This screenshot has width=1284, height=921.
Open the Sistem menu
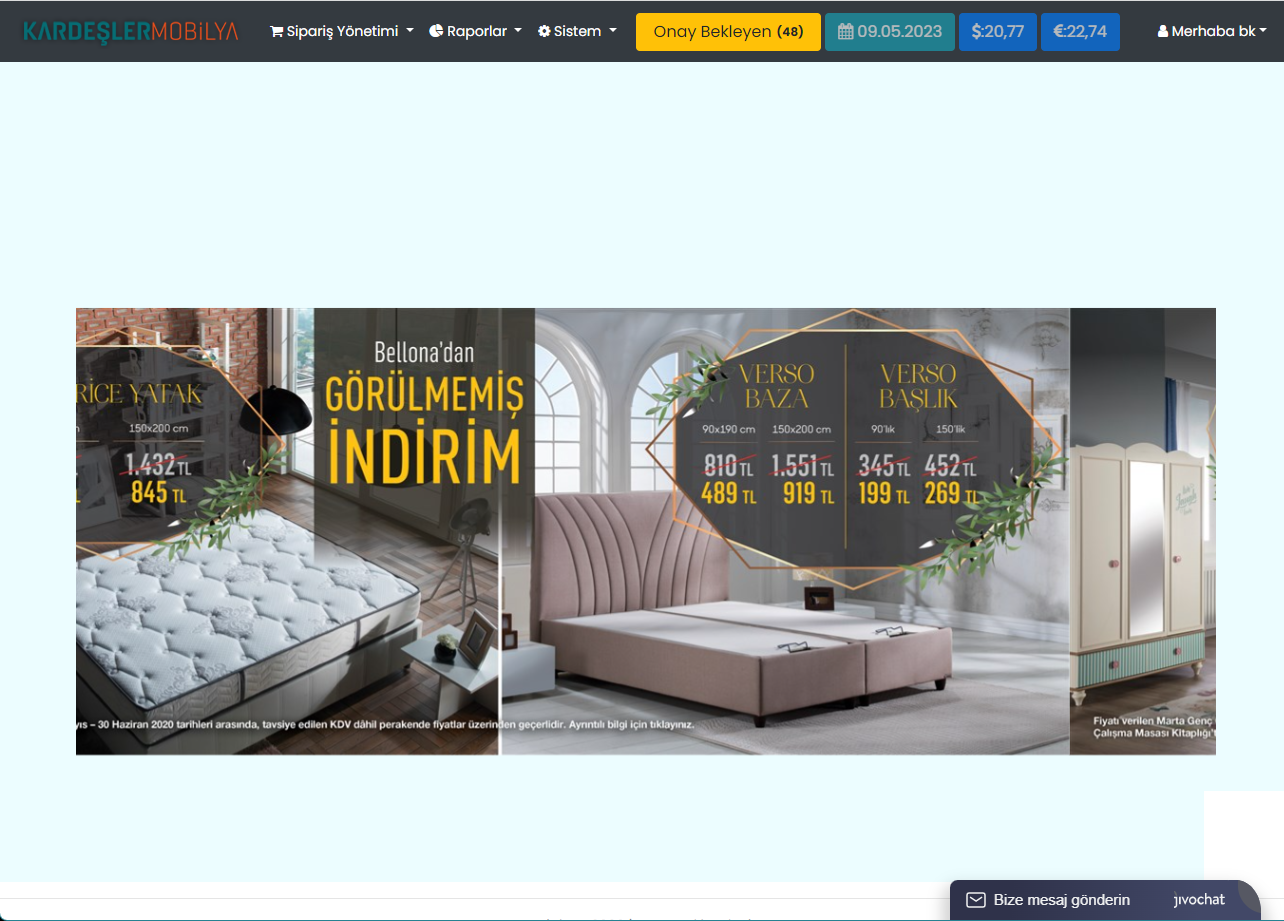coord(577,31)
